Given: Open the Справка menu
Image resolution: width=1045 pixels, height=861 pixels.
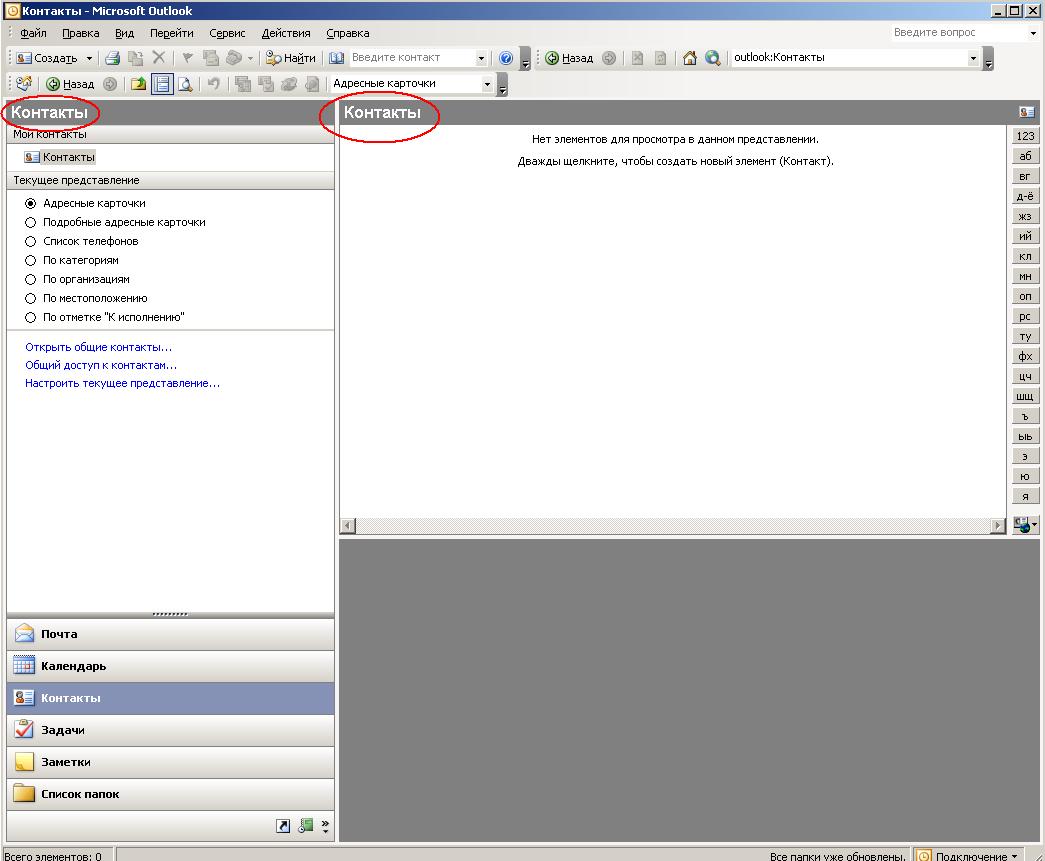Looking at the screenshot, I should click(348, 33).
